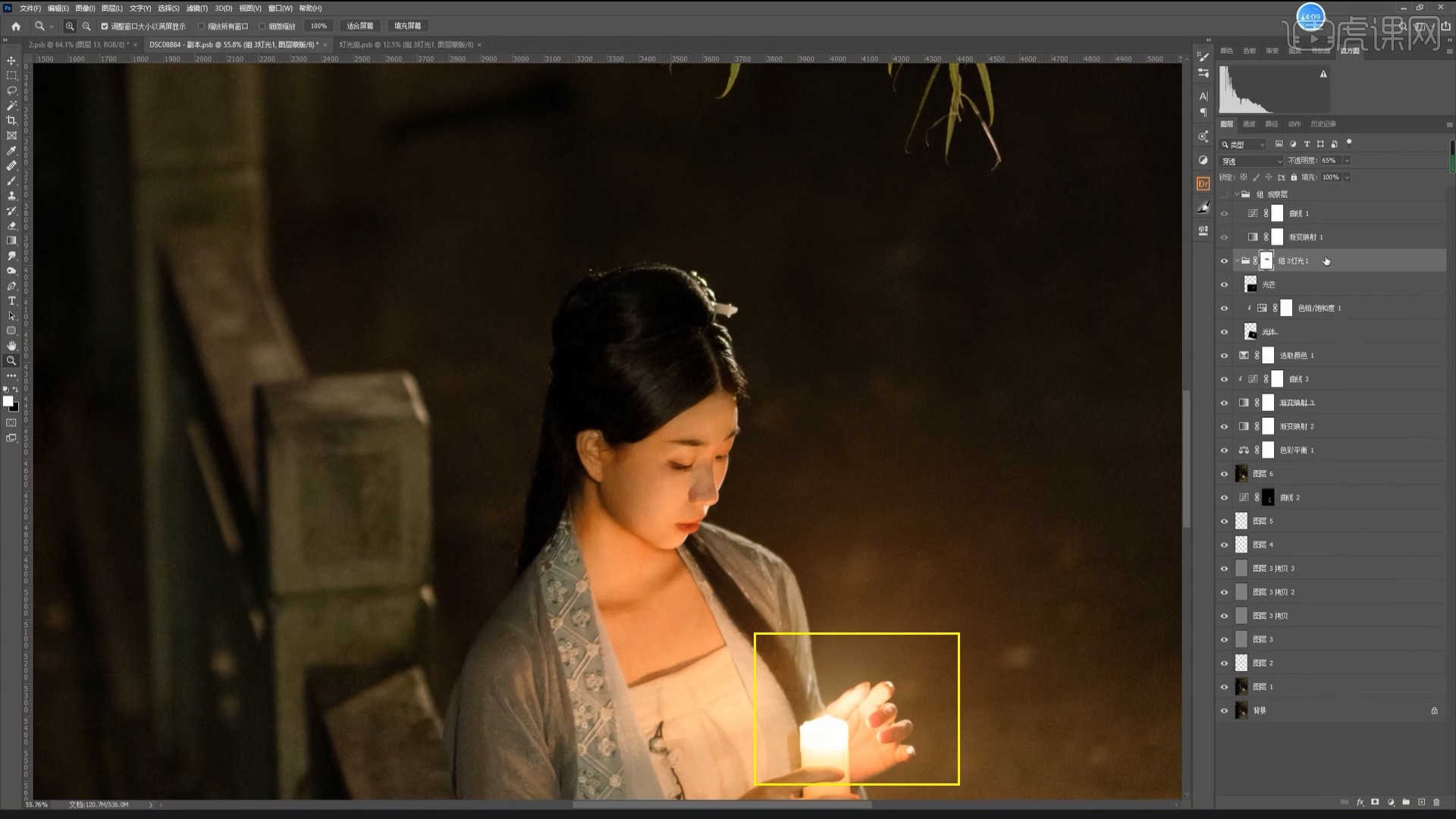
Task: Click the 填充屏幕 button
Action: pos(407,26)
